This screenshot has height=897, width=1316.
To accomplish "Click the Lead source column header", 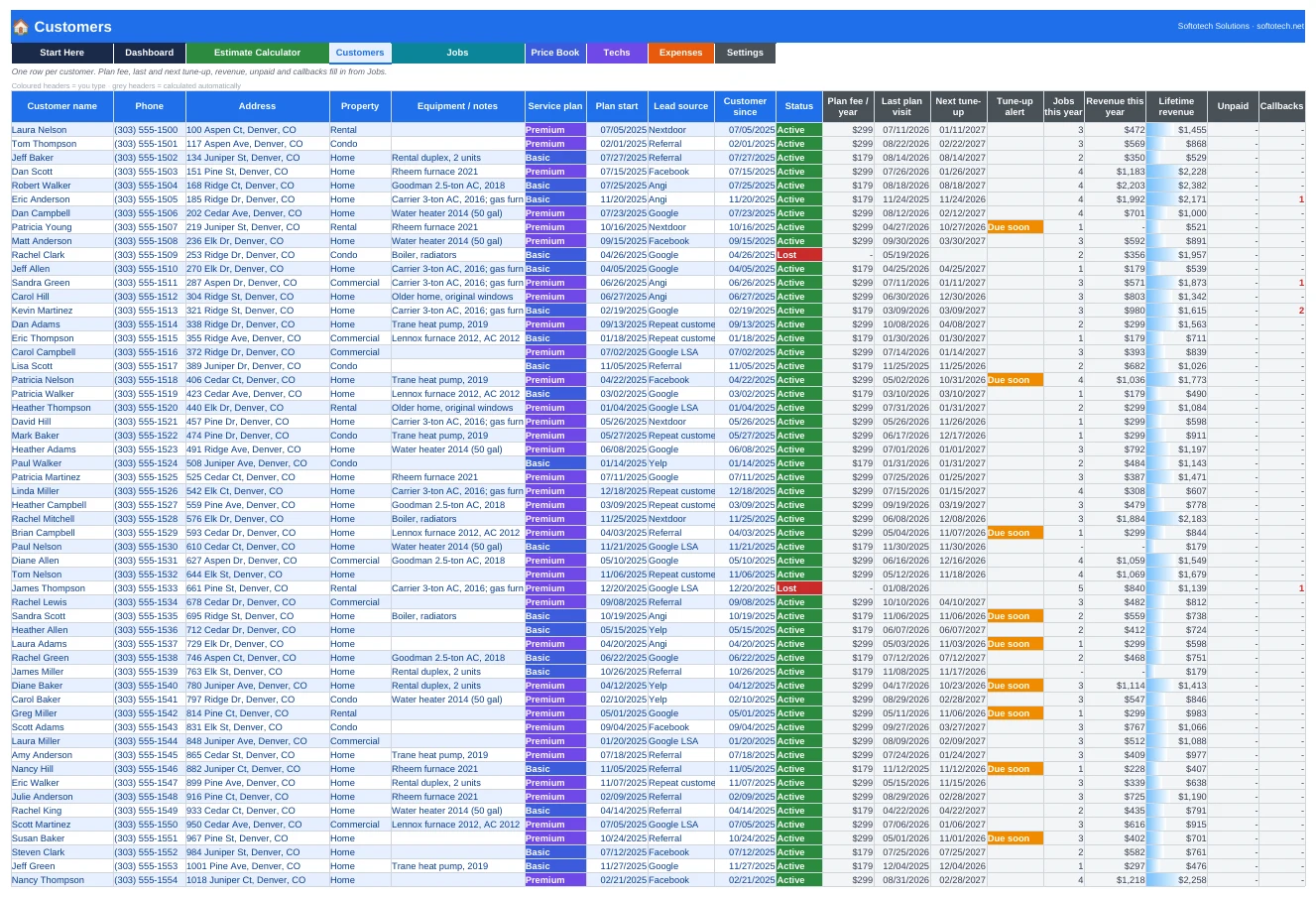I will (x=680, y=106).
